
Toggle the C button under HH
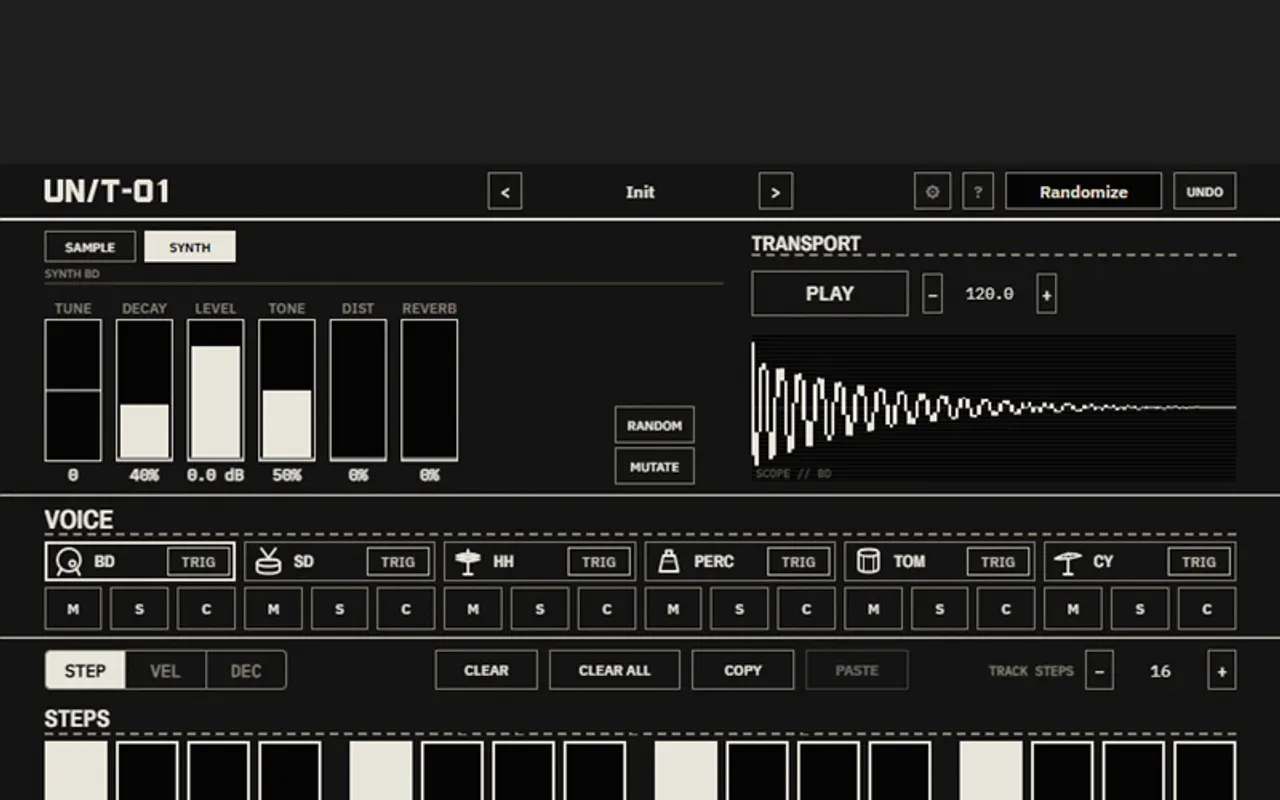[x=606, y=609]
